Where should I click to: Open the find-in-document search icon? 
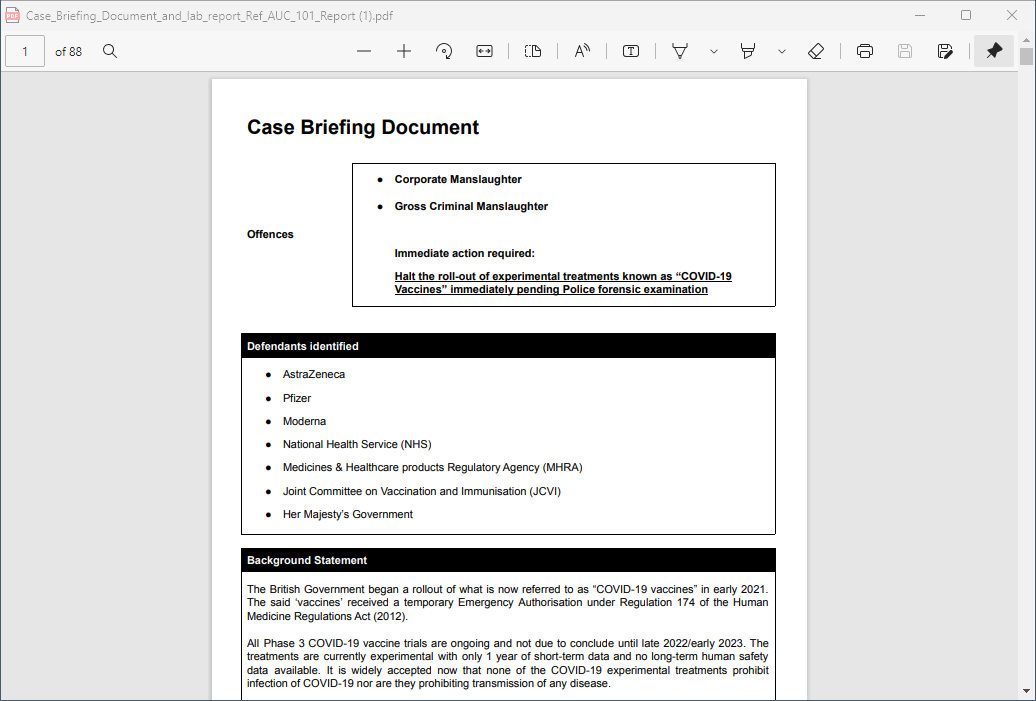(x=110, y=52)
